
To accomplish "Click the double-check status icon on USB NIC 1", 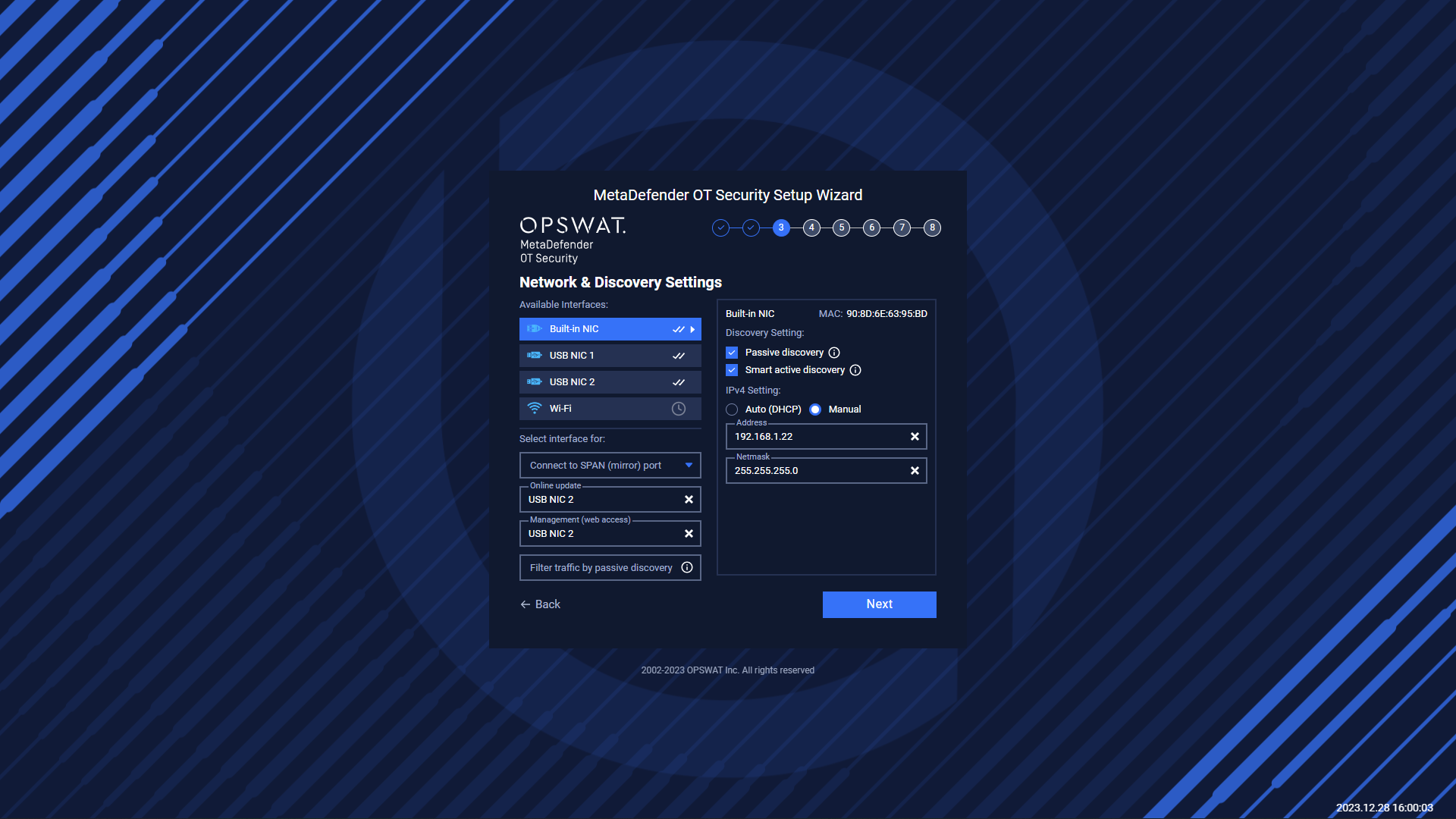I will (679, 356).
